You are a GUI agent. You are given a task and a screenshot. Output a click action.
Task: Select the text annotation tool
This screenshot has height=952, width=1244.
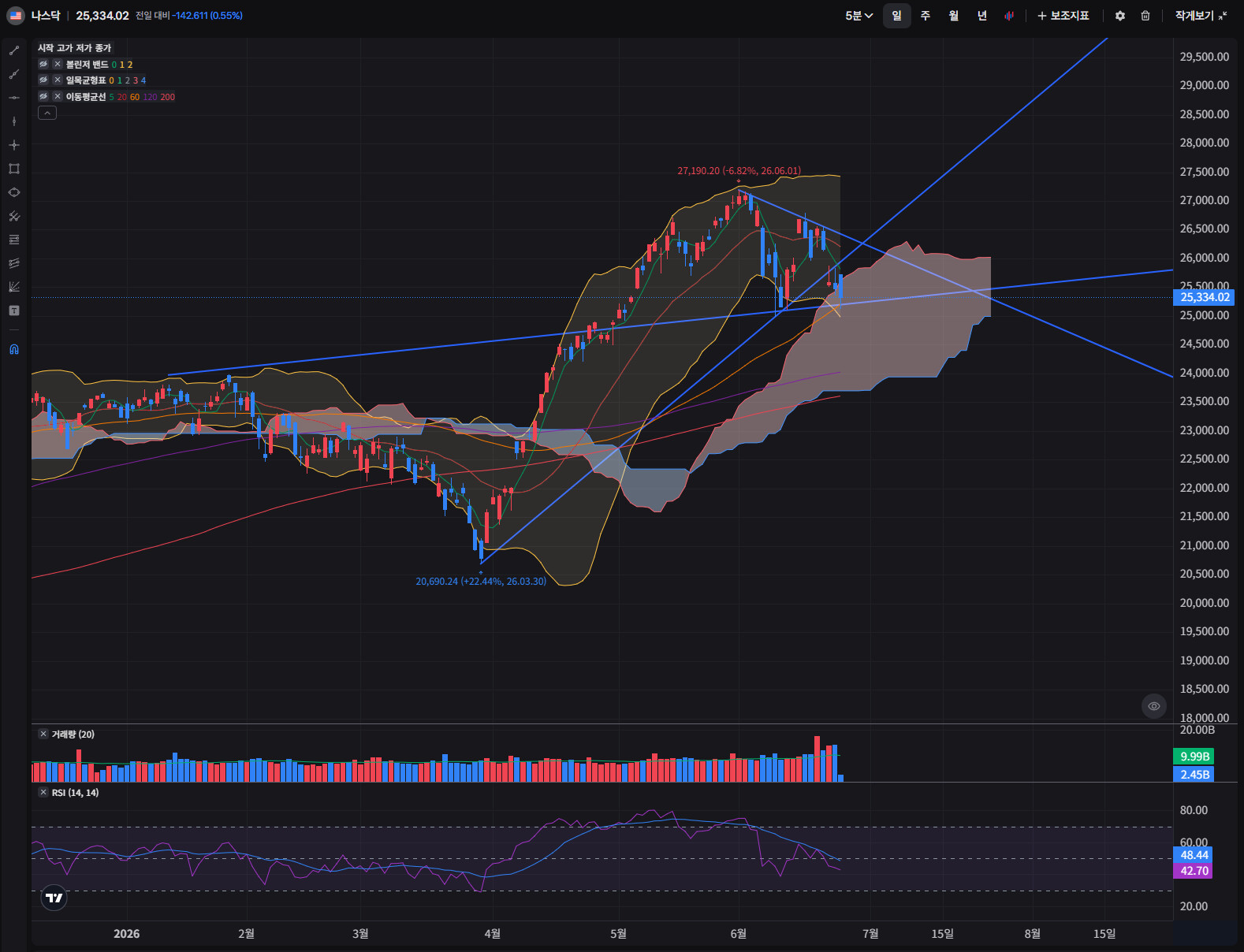[14, 311]
